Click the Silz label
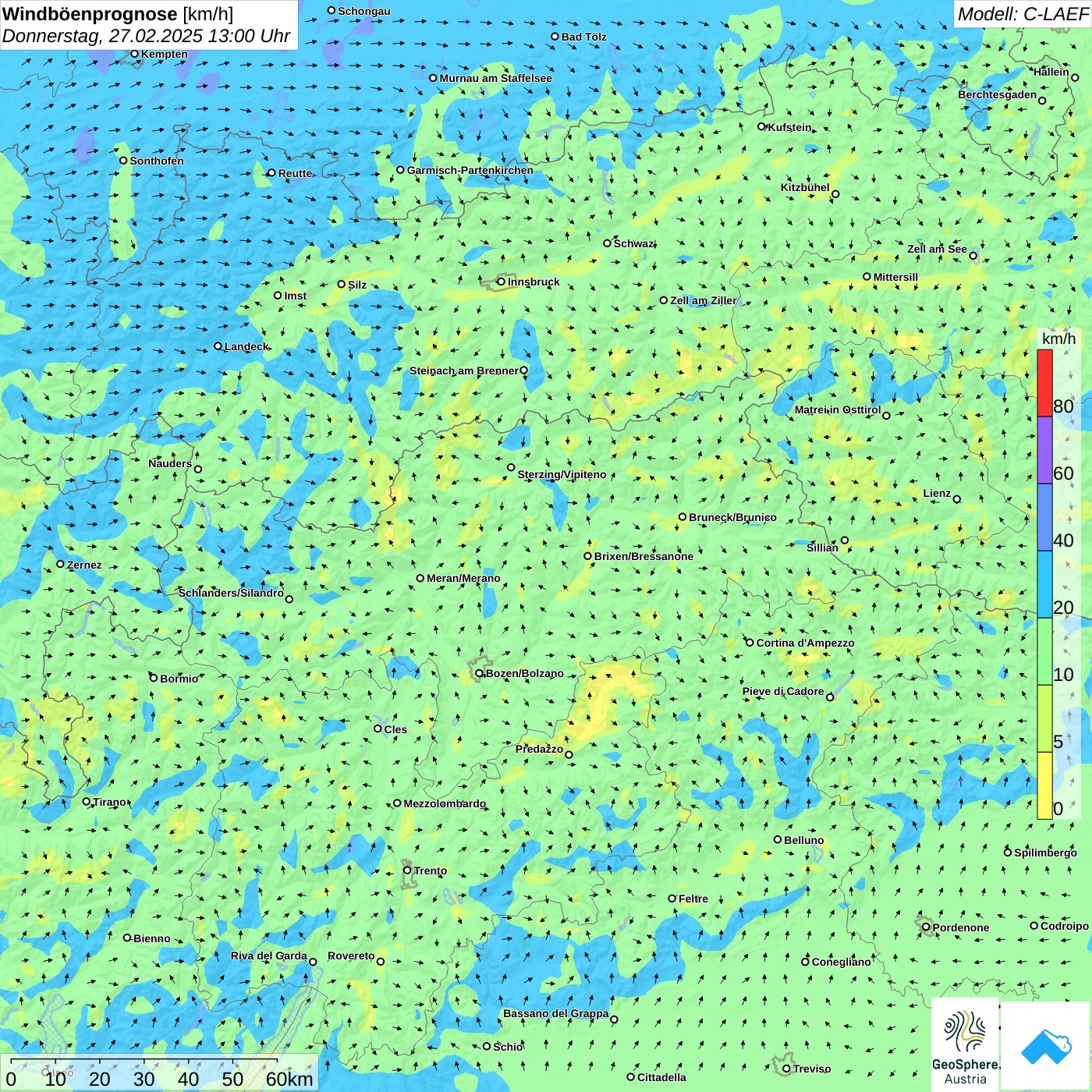Viewport: 1092px width, 1092px height. click(357, 285)
